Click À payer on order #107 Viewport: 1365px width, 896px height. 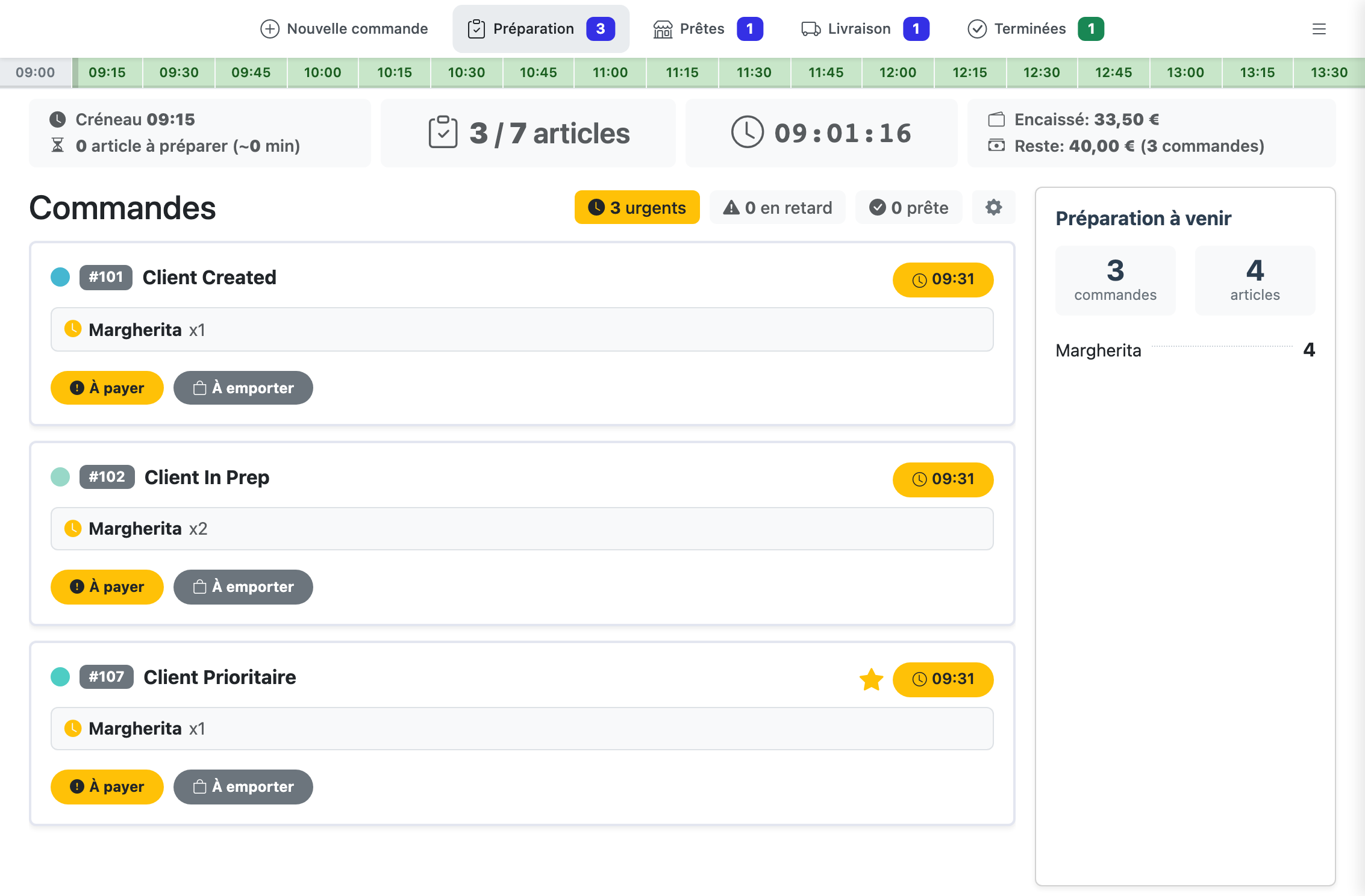pyautogui.click(x=107, y=786)
